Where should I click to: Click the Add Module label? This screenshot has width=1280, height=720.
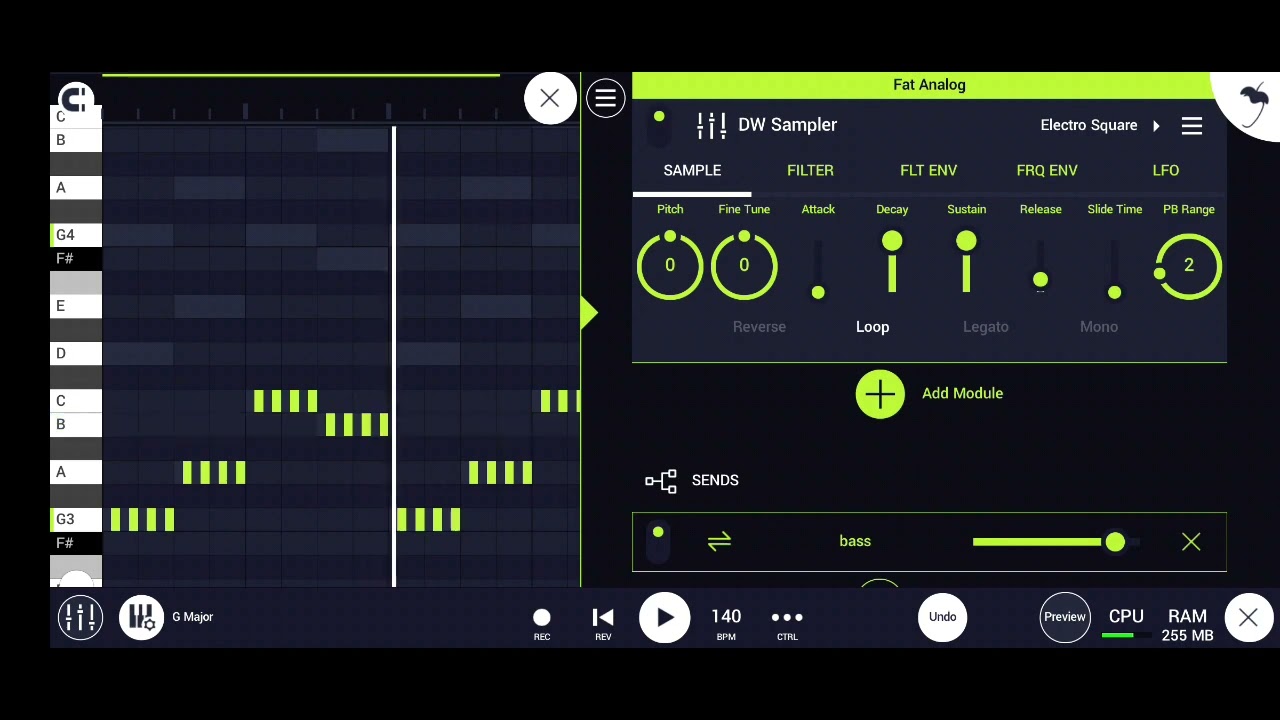962,394
